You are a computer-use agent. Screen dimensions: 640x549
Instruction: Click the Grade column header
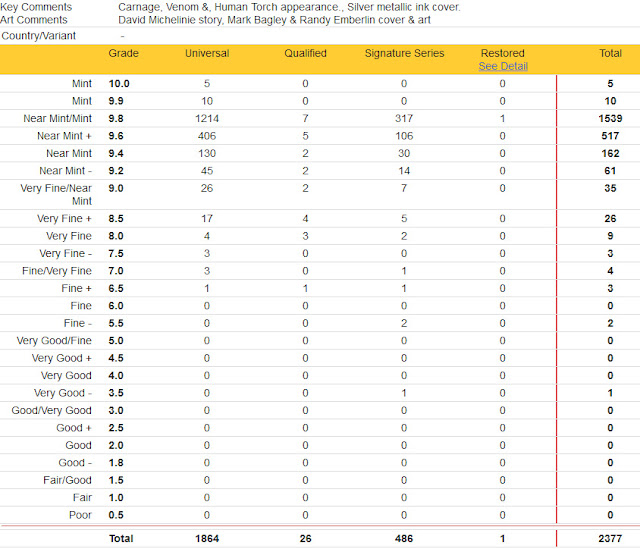click(x=123, y=53)
